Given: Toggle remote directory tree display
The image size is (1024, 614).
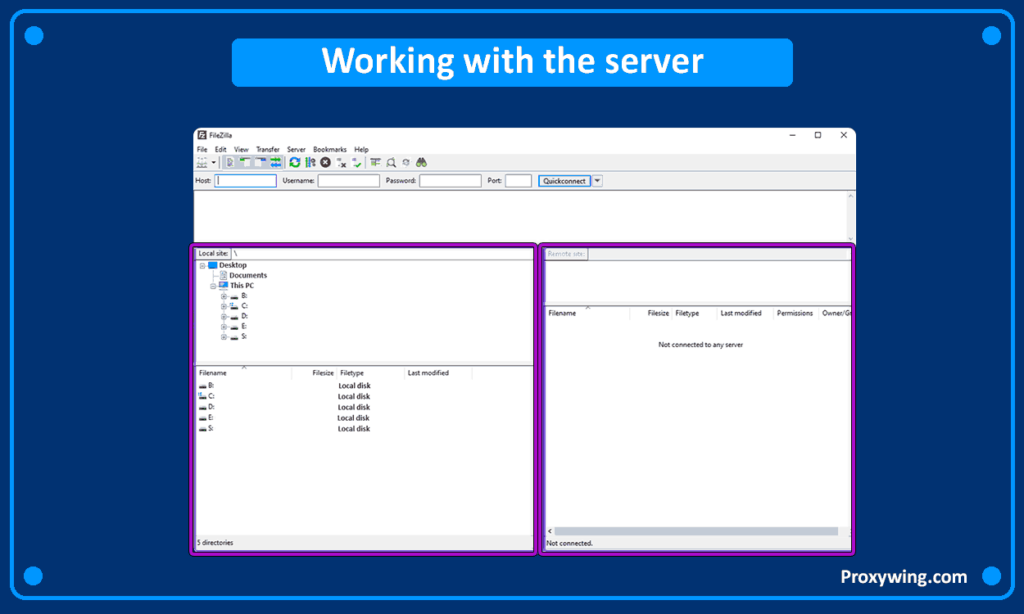Looking at the screenshot, I should coord(260,163).
